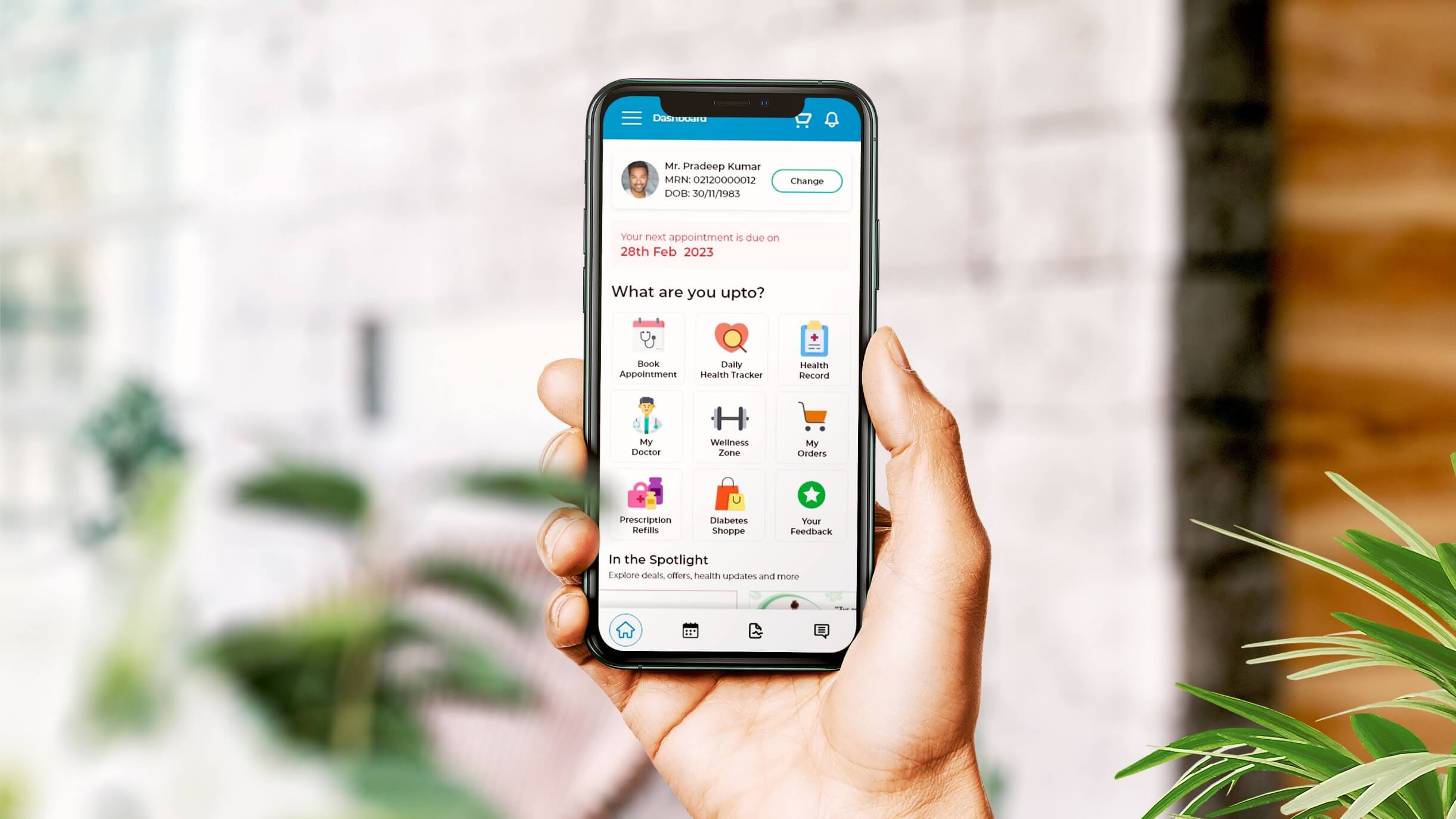
Task: Navigate to Wellness Zone
Action: click(x=729, y=425)
